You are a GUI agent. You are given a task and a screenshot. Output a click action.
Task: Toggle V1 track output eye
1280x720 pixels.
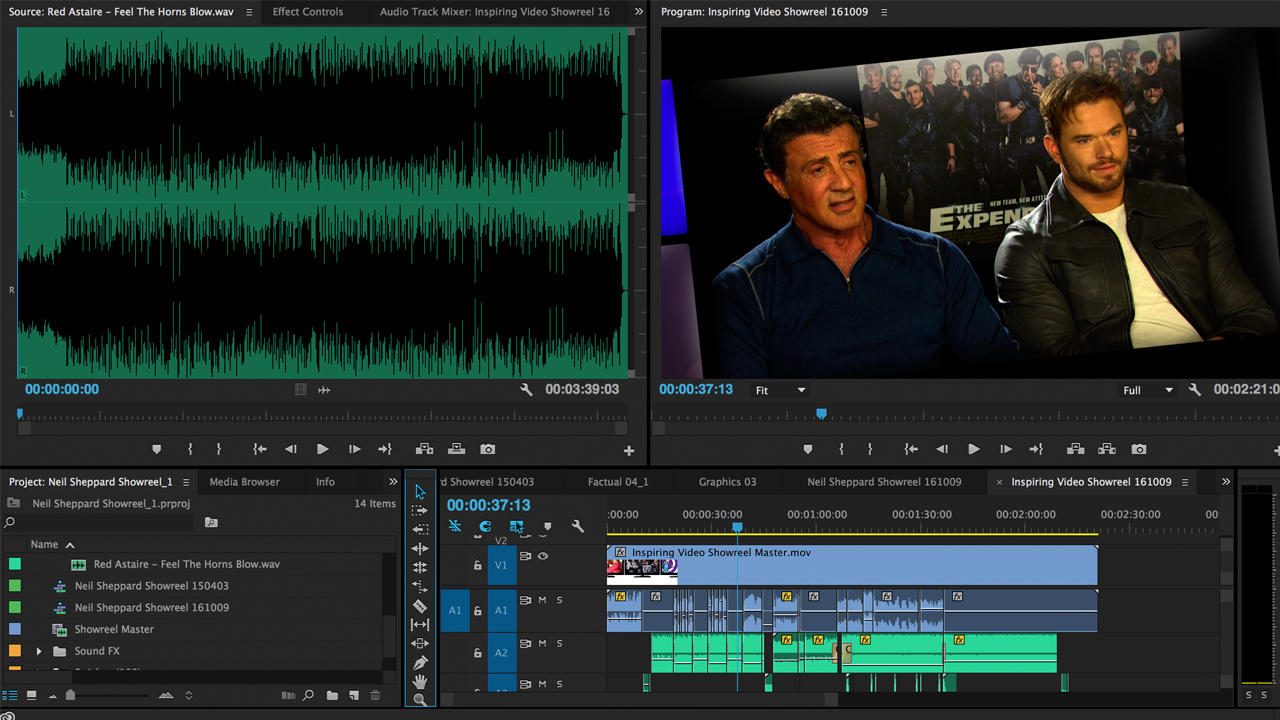[543, 556]
